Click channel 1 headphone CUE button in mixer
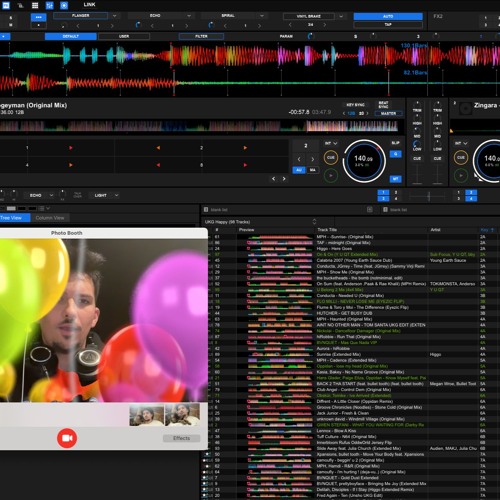500x500 pixels. pyautogui.click(x=417, y=158)
